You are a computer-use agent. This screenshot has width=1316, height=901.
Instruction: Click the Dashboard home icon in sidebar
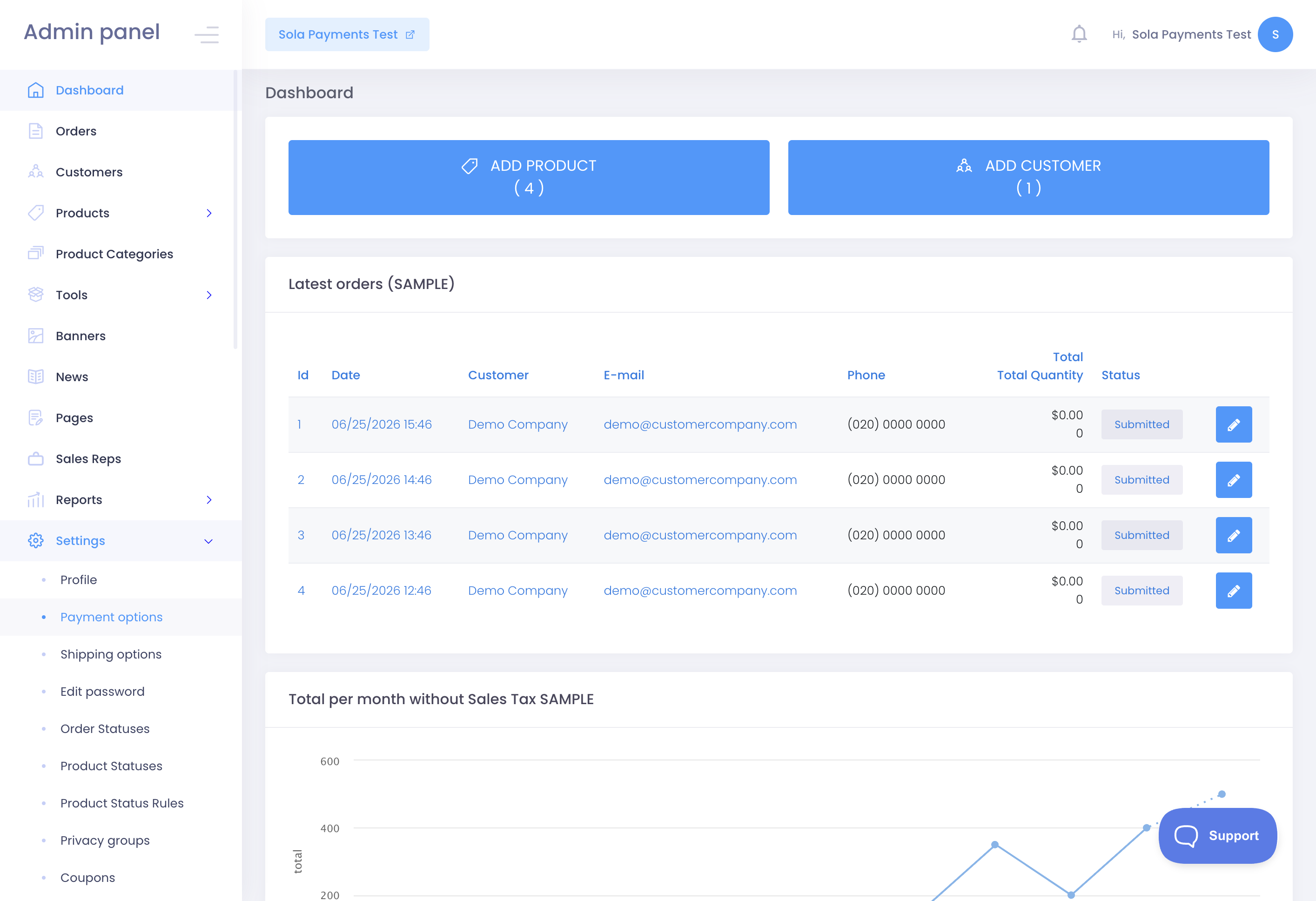tap(36, 90)
